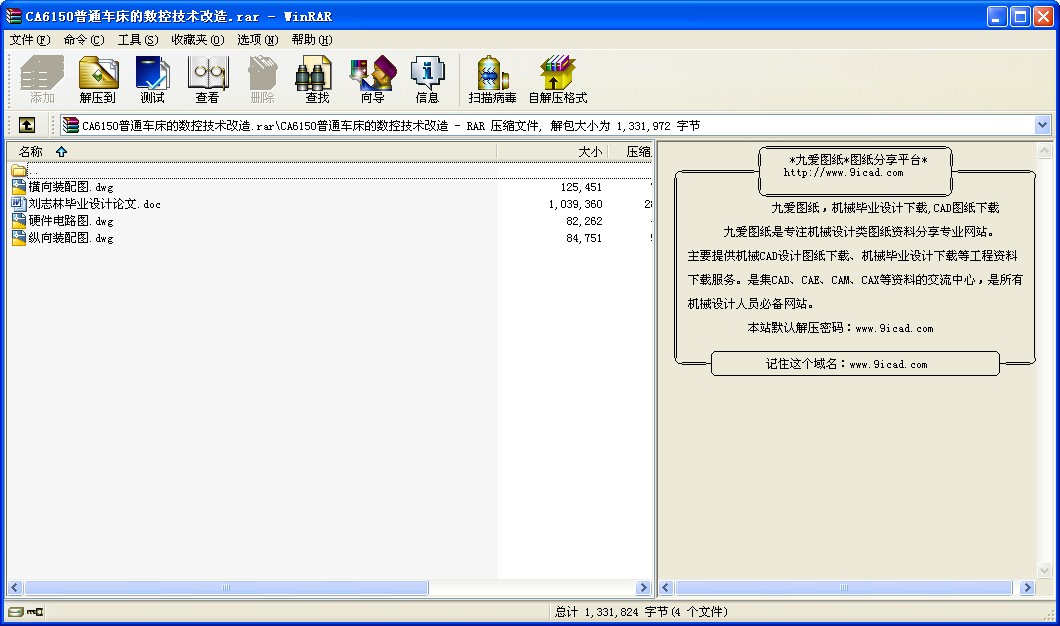Click the 记住这个域名 line in comment
This screenshot has width=1060, height=626.
(x=846, y=364)
